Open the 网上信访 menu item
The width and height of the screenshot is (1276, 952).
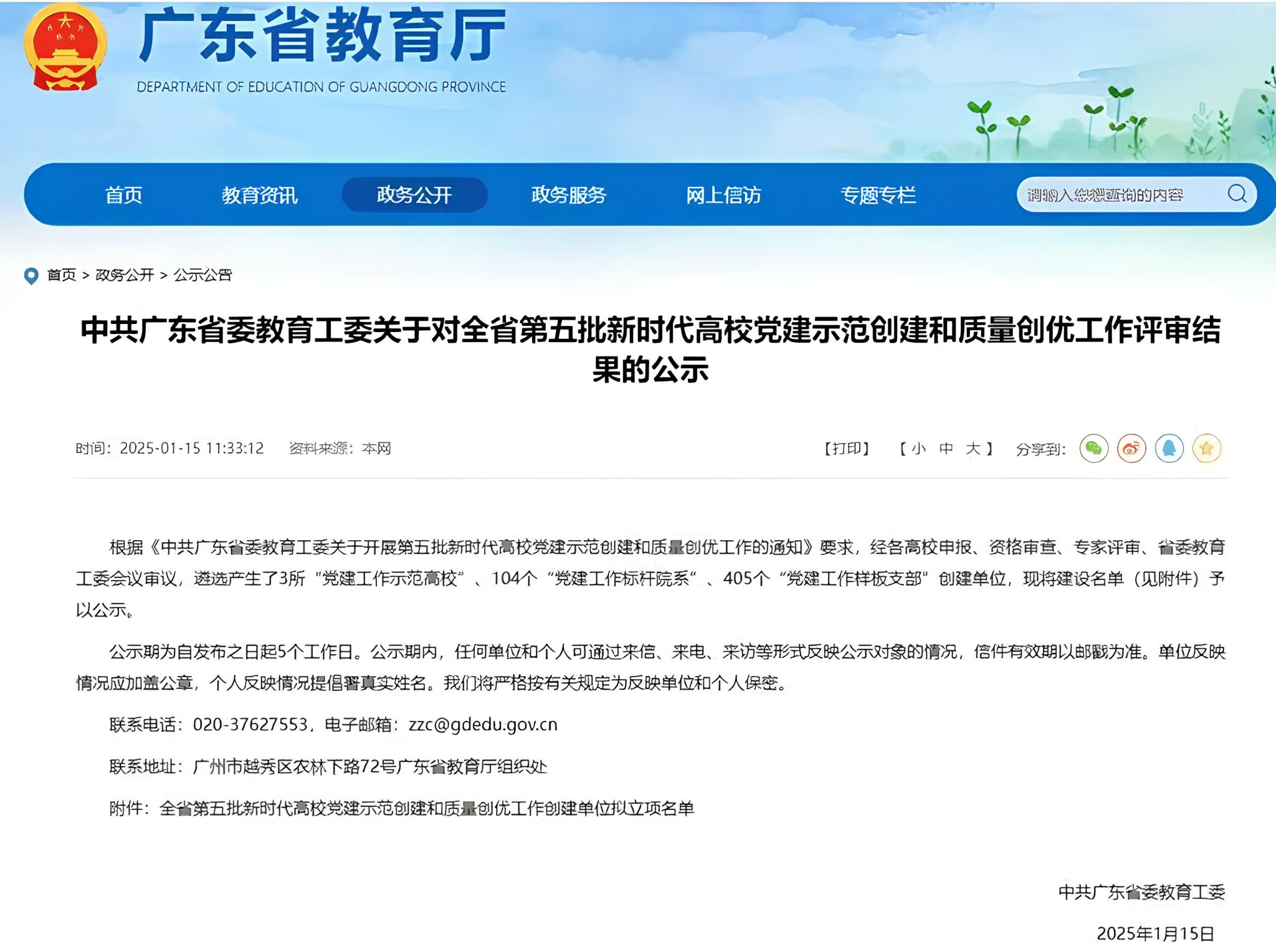(x=723, y=195)
